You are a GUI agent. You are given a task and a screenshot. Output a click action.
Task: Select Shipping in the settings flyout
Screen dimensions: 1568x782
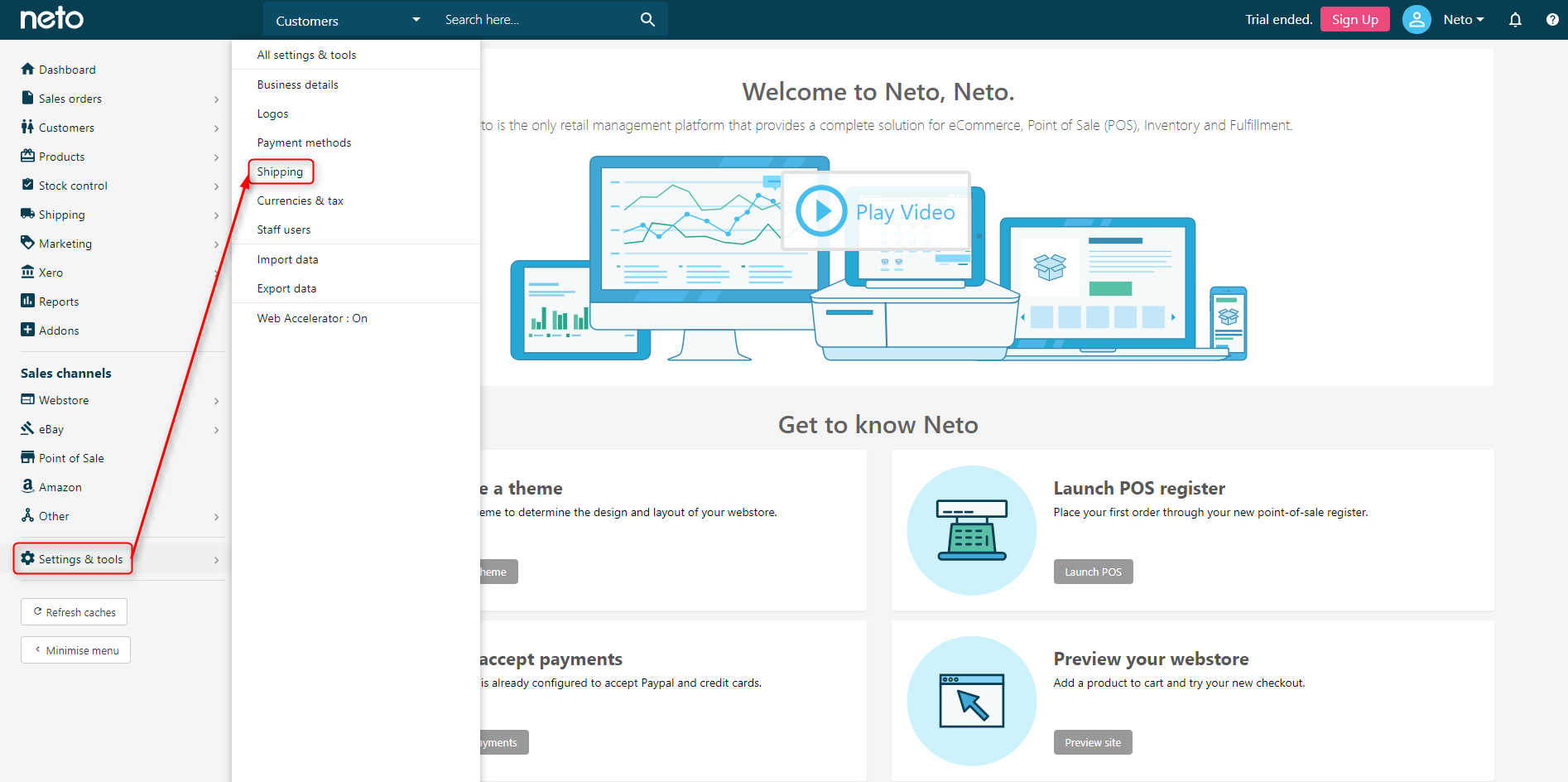point(281,171)
